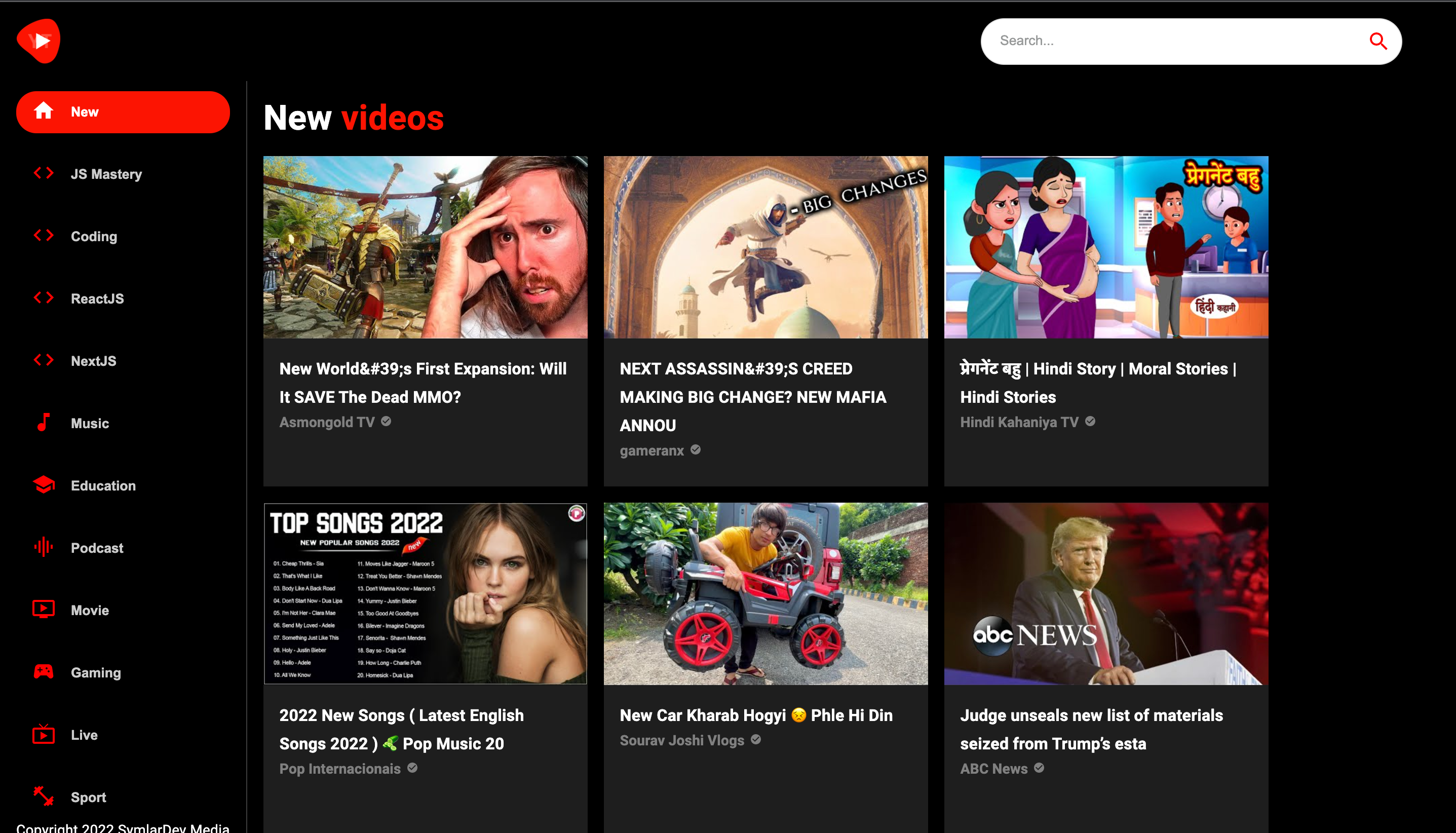Screen dimensions: 1456x833
Task: Click the New World First Expansion video title
Action: tap(423, 383)
